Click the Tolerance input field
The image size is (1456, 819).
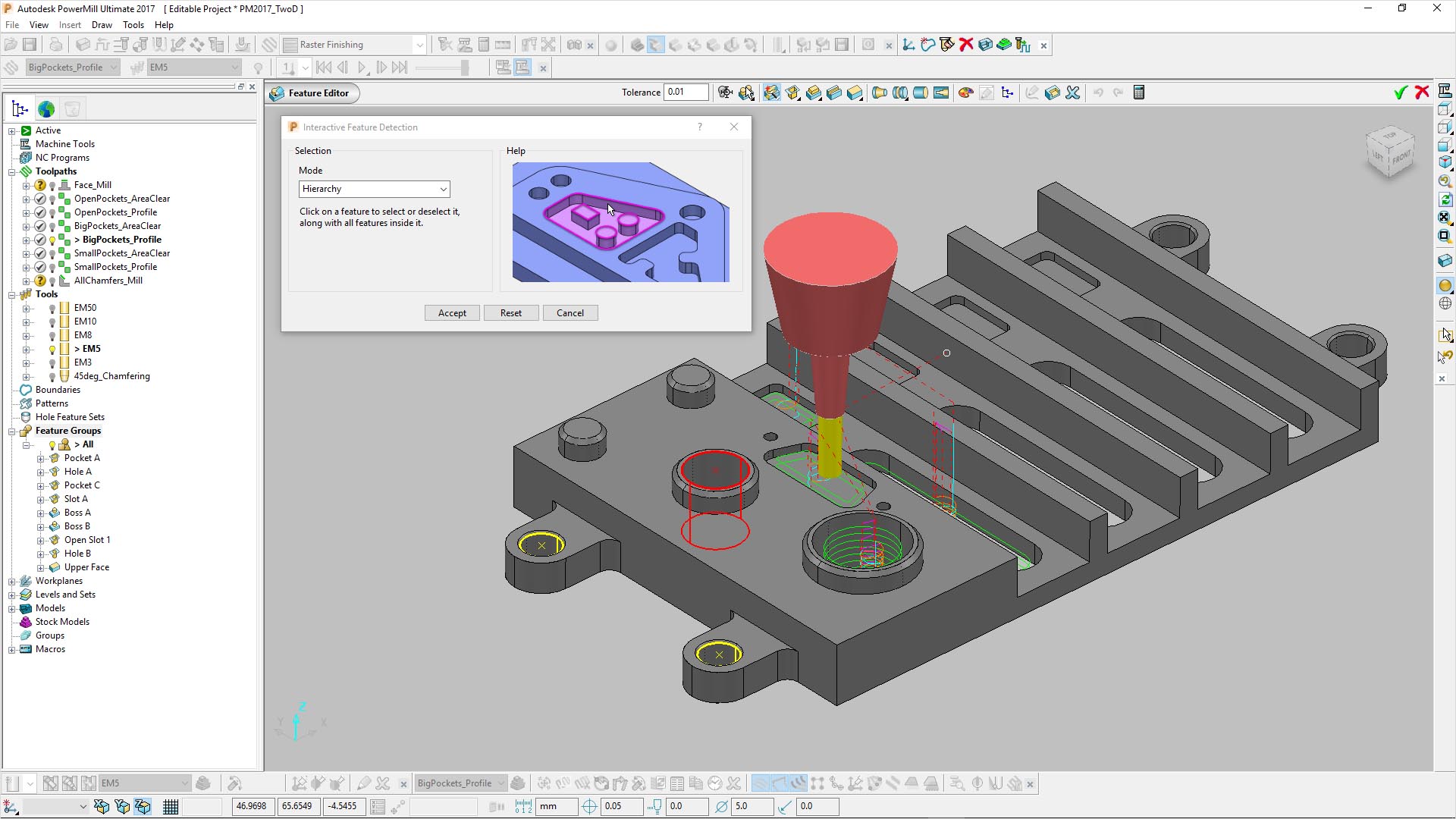pos(686,93)
